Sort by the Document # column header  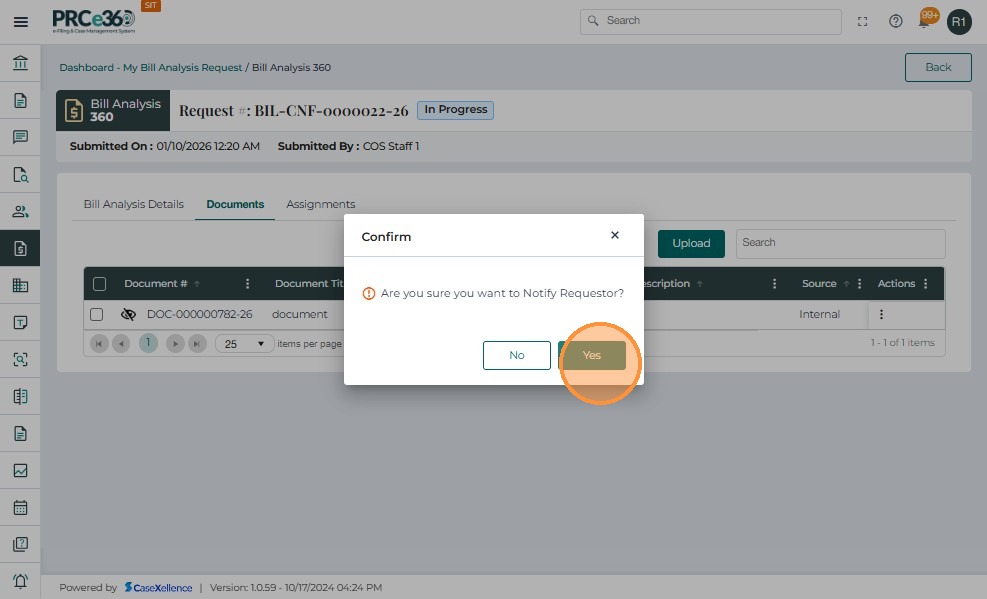(155, 284)
